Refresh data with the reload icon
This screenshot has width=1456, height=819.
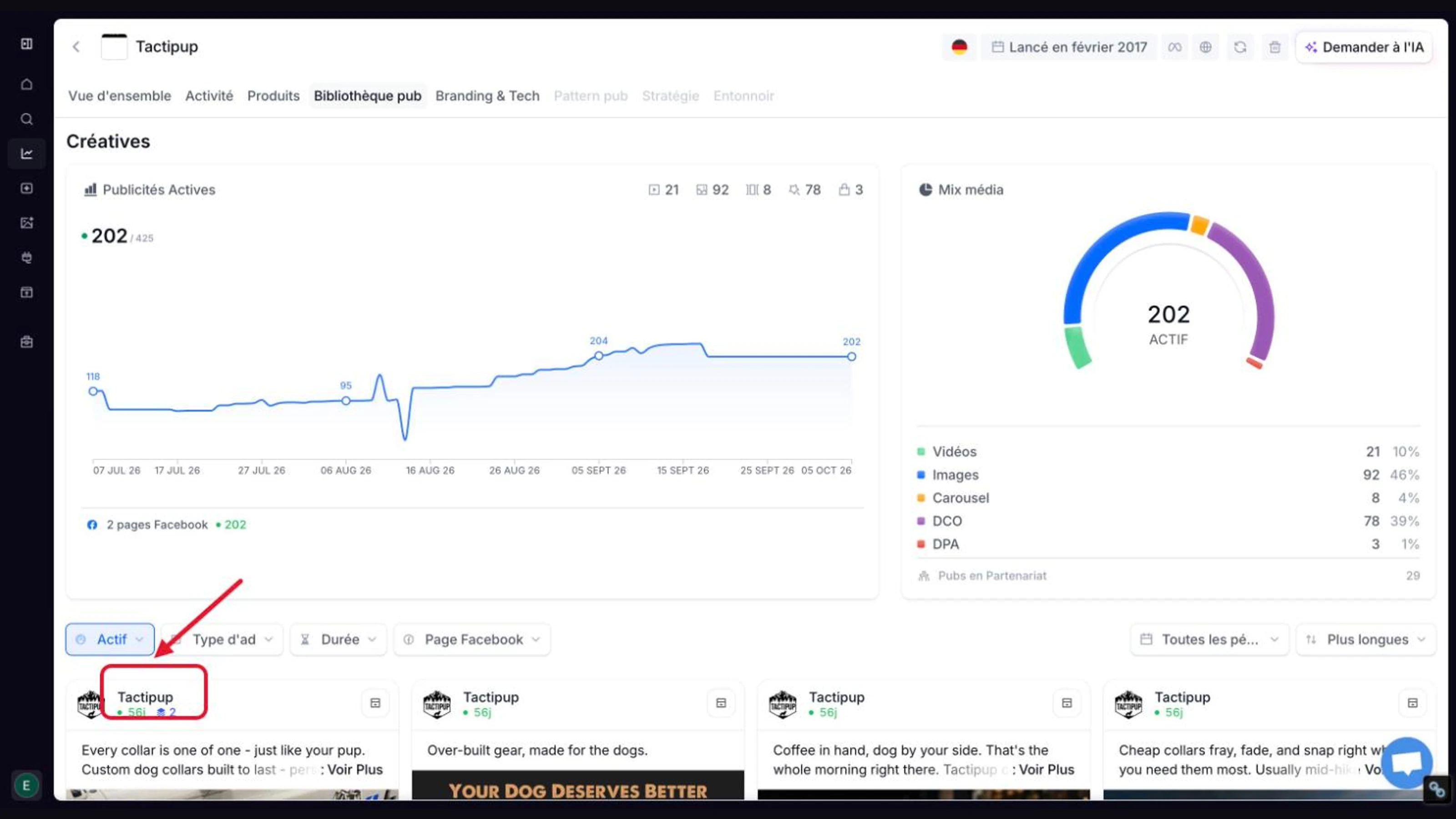point(1240,47)
